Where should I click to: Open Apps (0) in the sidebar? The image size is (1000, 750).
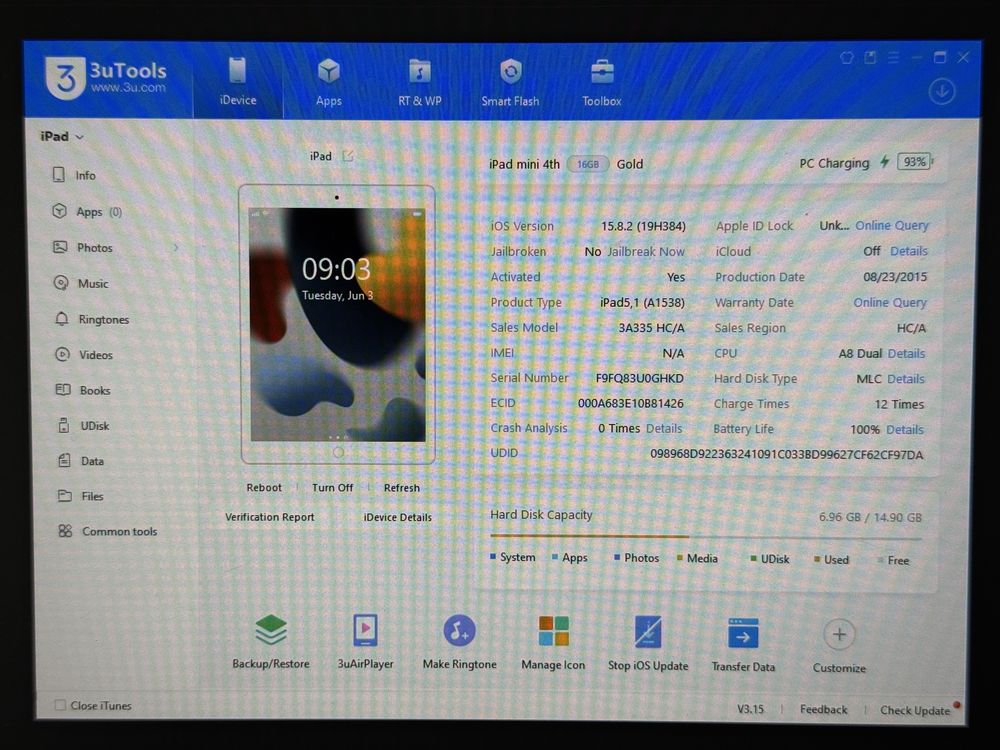(x=87, y=212)
